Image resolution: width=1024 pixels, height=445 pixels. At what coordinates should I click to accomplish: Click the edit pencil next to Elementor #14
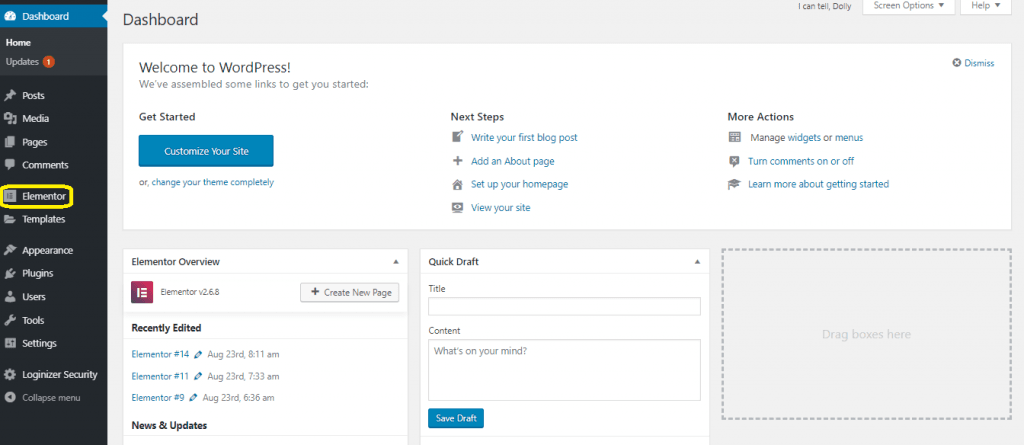tap(198, 355)
